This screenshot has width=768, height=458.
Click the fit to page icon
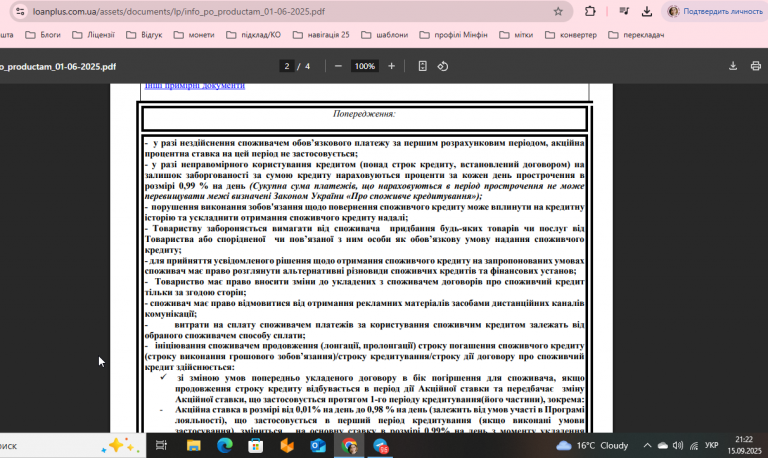(422, 66)
